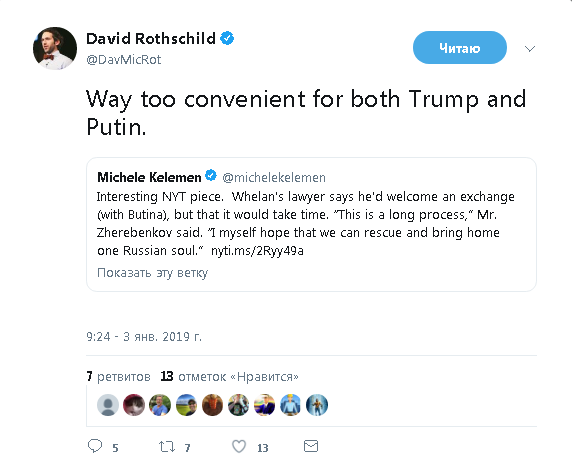Click Показать эту ветку link
Viewport: 572px width, 468px height.
coord(152,272)
